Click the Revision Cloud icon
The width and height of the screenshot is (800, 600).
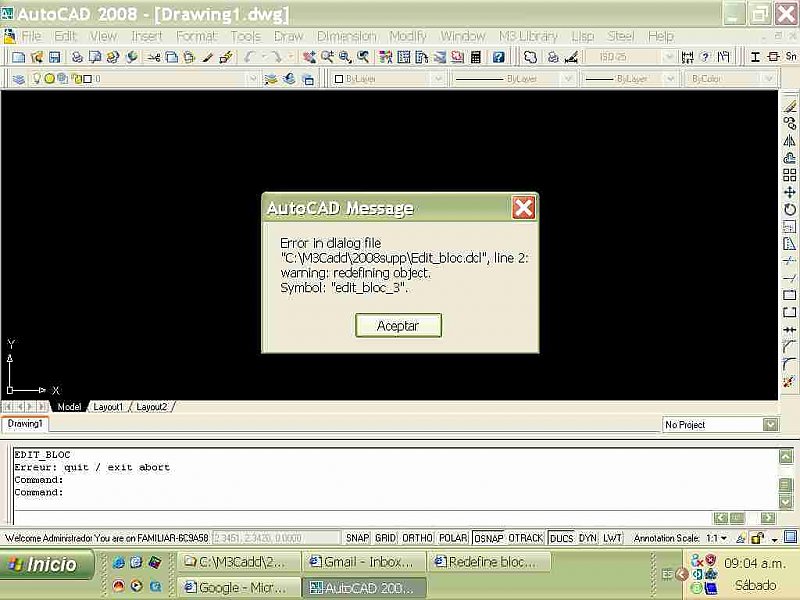tap(530, 57)
